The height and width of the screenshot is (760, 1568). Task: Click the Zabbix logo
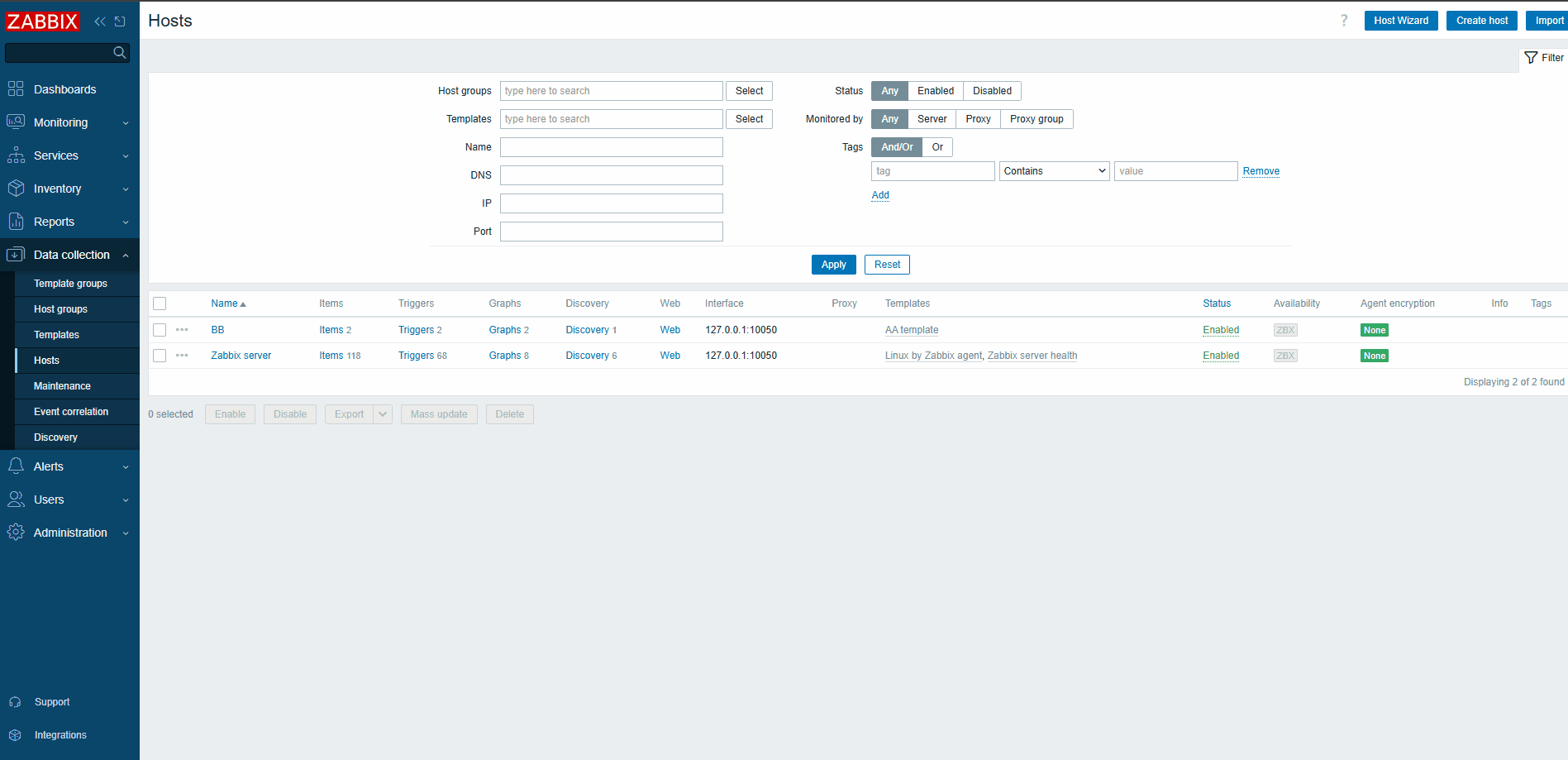[42, 22]
